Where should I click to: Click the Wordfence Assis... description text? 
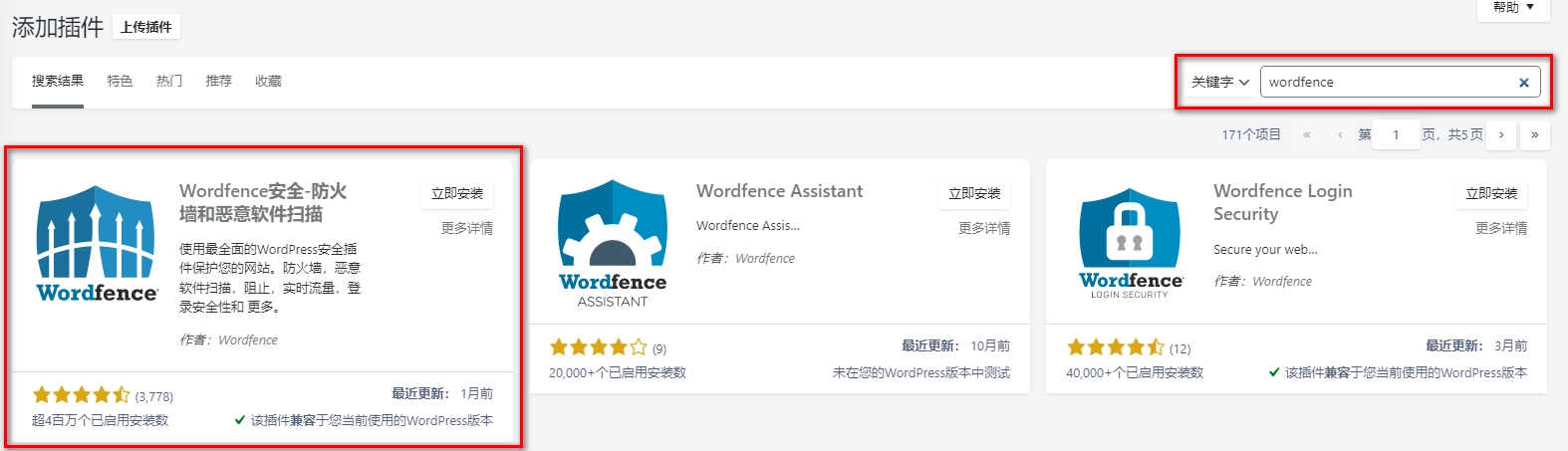[748, 226]
